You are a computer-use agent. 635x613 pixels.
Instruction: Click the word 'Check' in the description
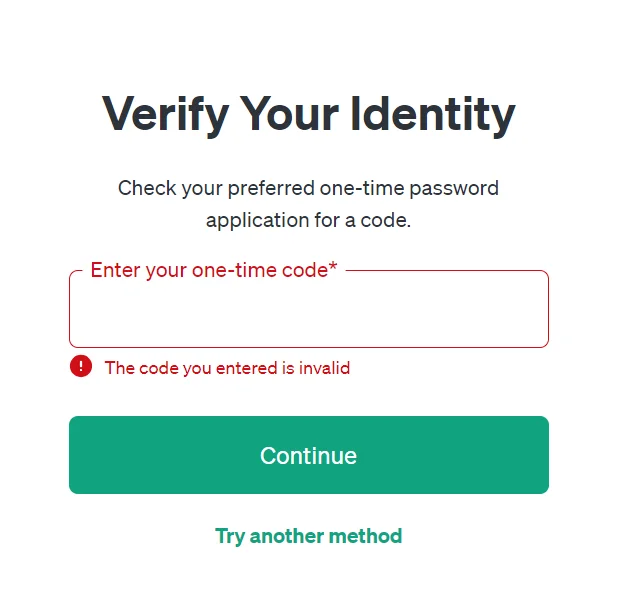pyautogui.click(x=147, y=188)
